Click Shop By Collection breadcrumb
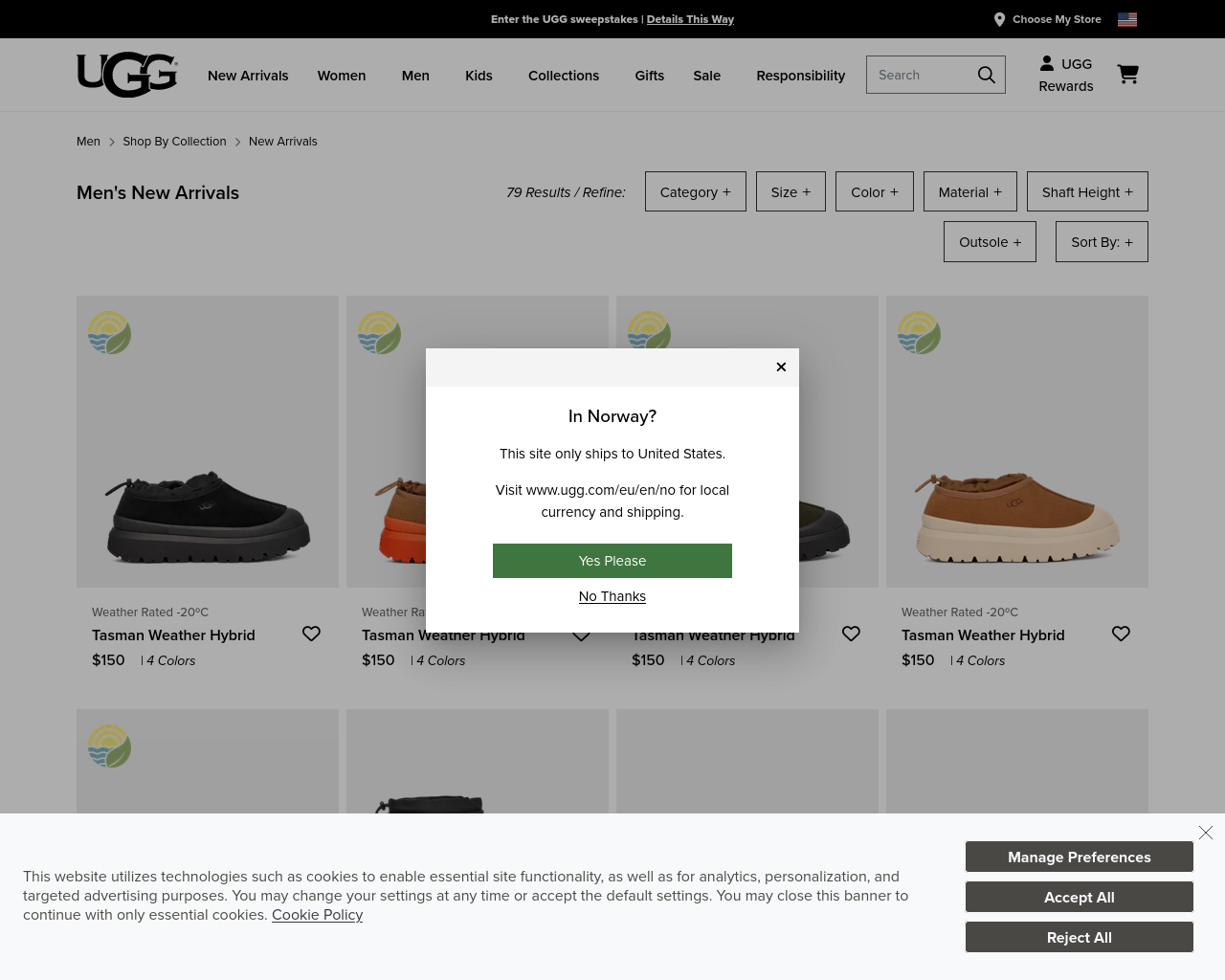This screenshot has height=980, width=1225. click(174, 142)
